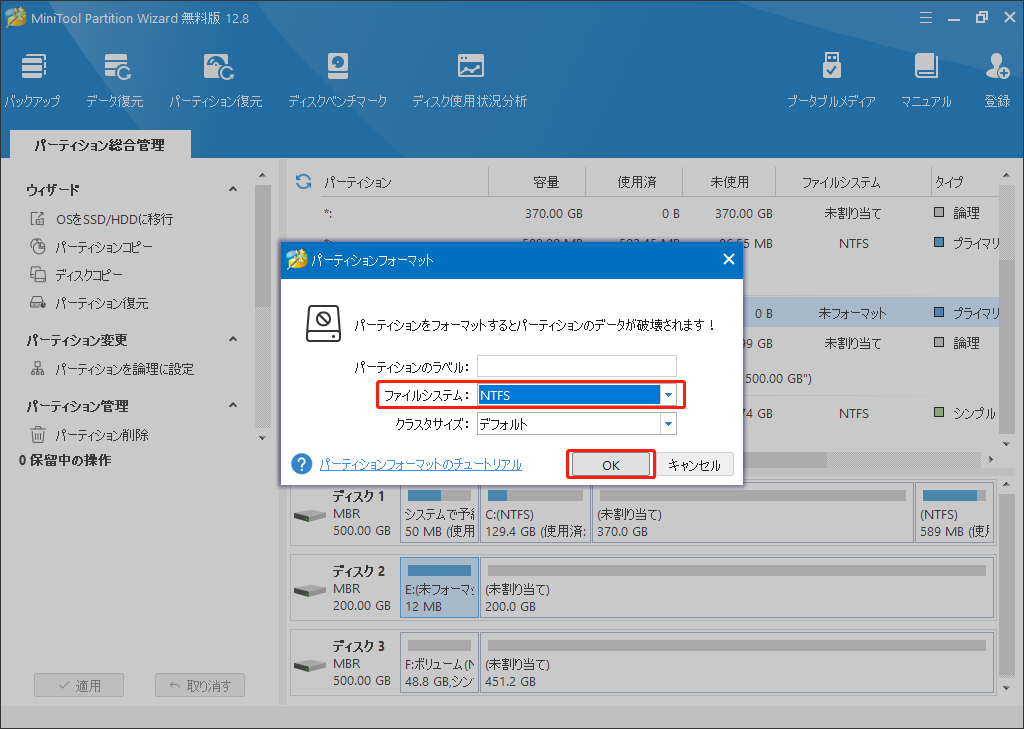This screenshot has width=1024, height=729.
Task: Select 370.0 GB unallocated block on Disk 1
Action: point(752,513)
